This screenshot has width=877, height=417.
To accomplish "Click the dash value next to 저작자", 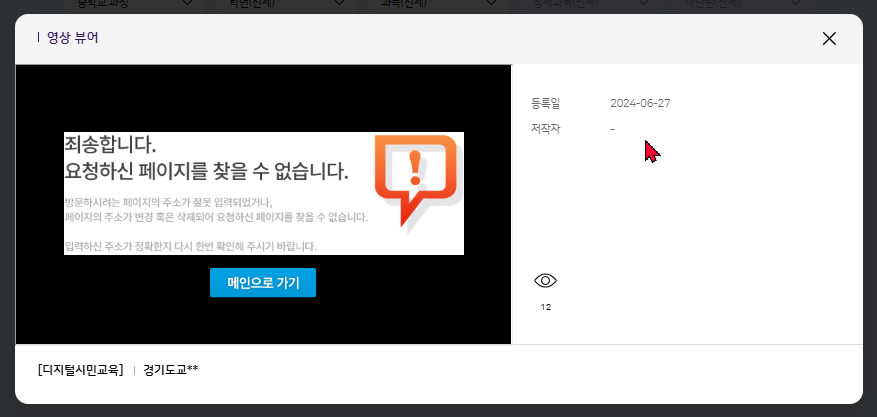I will click(612, 129).
